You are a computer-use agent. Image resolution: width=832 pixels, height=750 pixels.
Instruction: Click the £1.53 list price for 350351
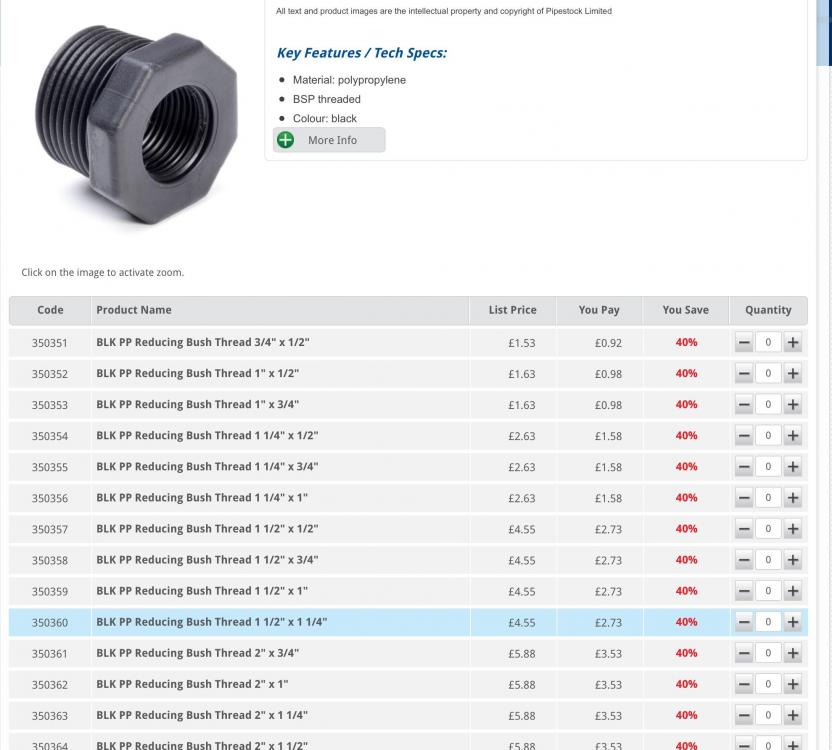click(522, 343)
